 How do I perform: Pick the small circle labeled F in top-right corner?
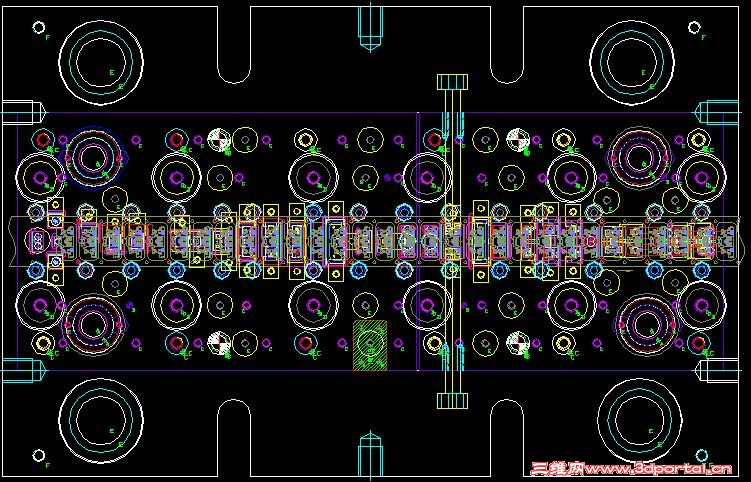[694, 27]
